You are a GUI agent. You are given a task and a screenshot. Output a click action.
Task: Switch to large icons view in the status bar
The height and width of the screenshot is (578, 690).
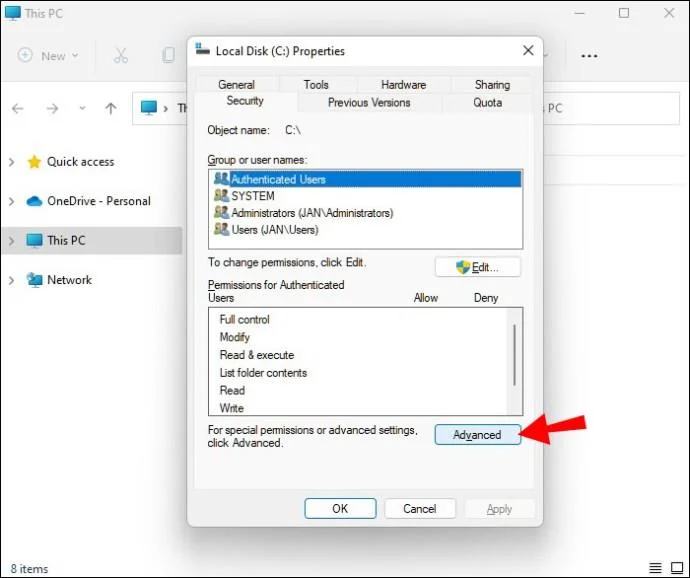click(677, 568)
